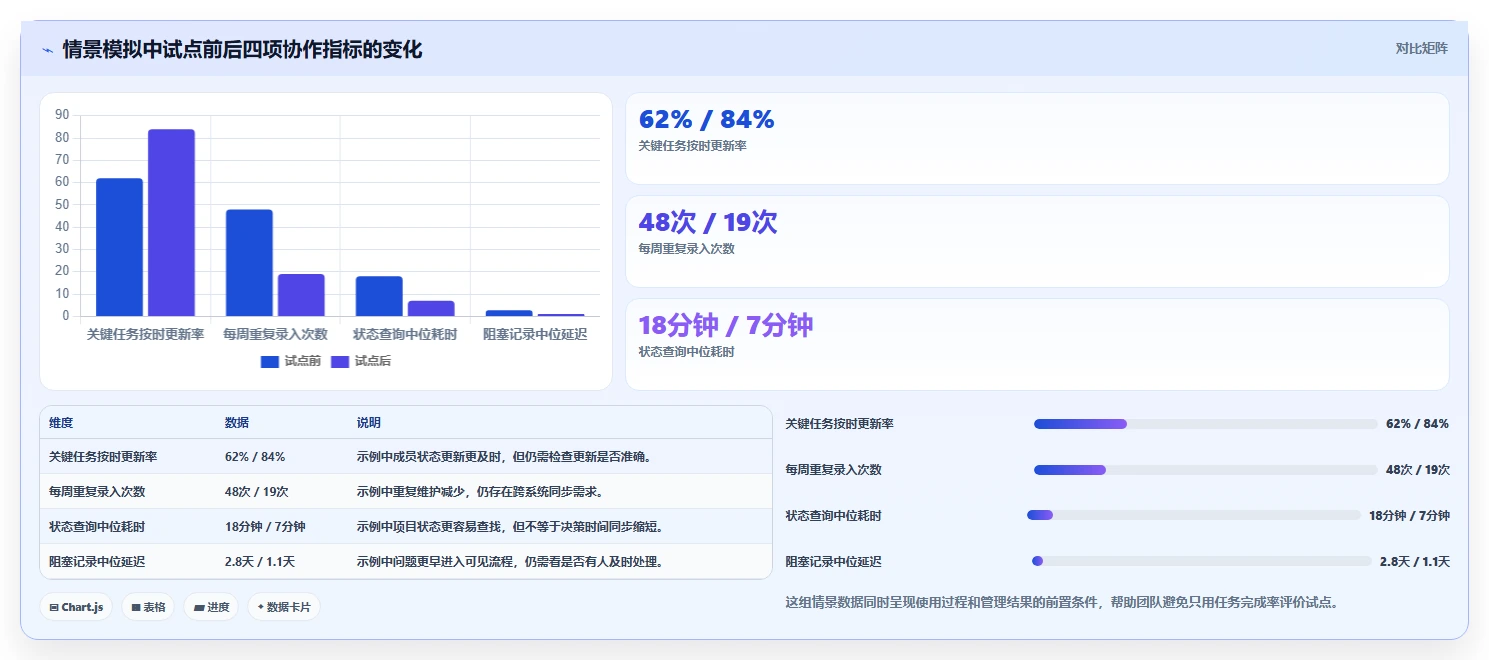This screenshot has height=660, width=1489.
Task: Click the 关键任务按时更新率 table row label
Action: 103,457
